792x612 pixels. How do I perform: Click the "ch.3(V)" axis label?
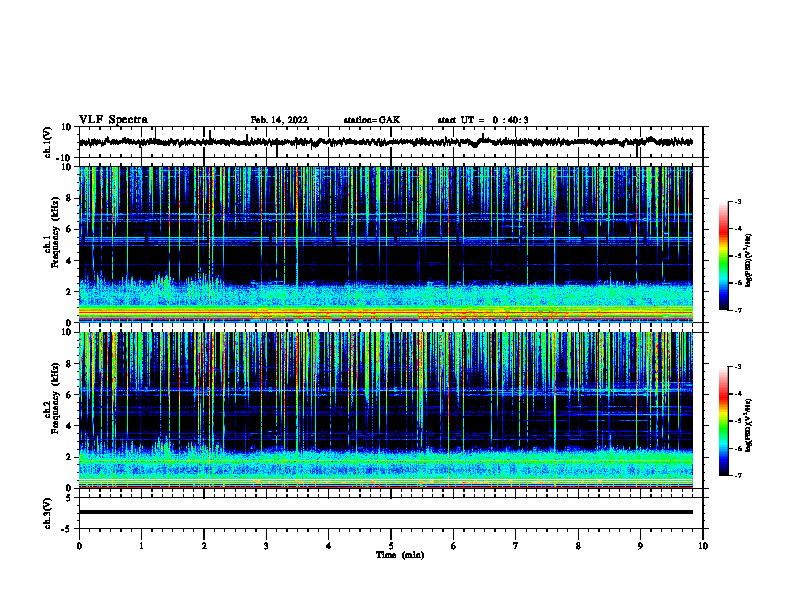(x=48, y=513)
